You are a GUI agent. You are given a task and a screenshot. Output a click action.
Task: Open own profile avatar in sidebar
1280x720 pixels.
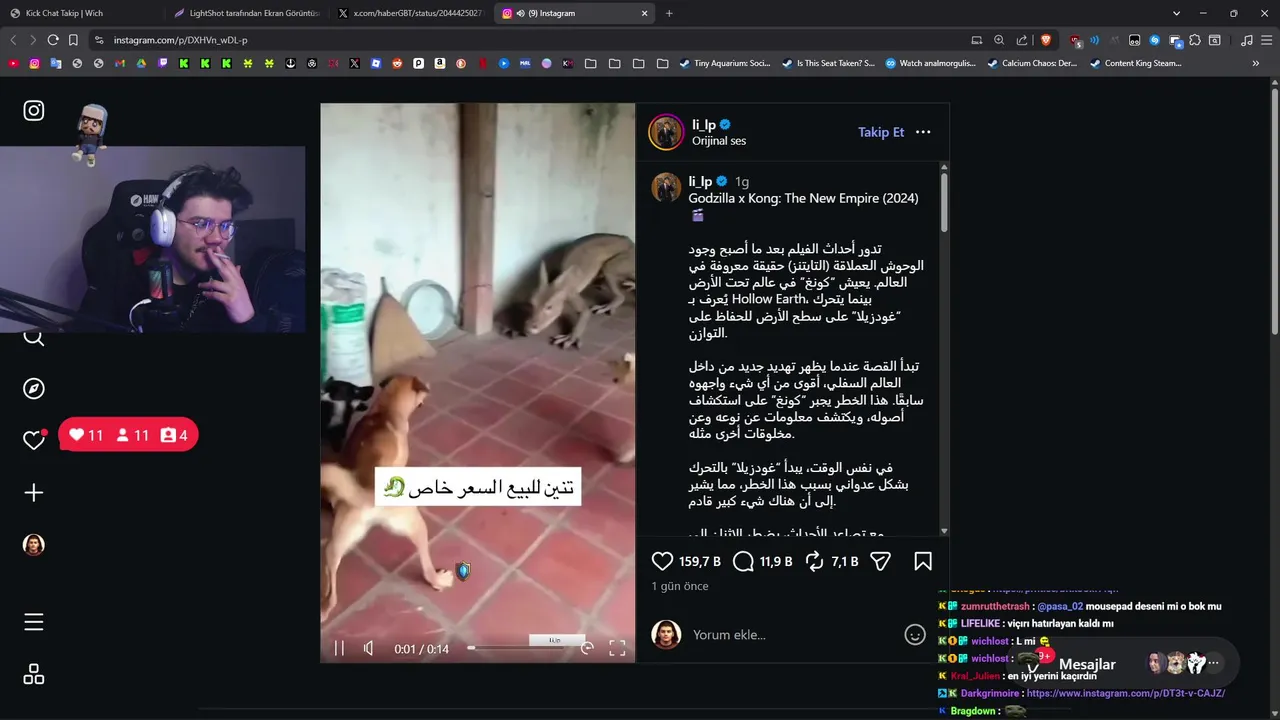34,545
